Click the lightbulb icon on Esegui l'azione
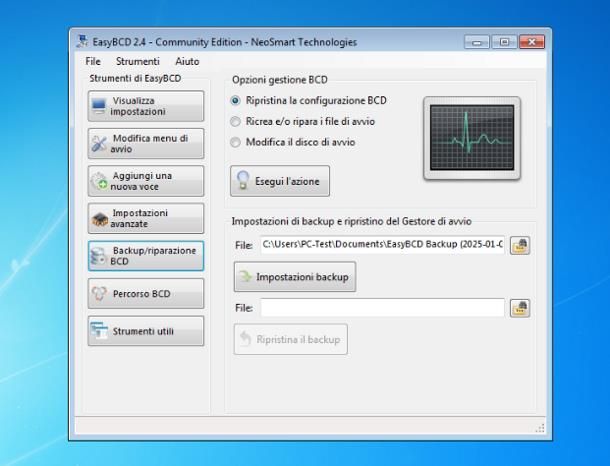 click(x=243, y=180)
